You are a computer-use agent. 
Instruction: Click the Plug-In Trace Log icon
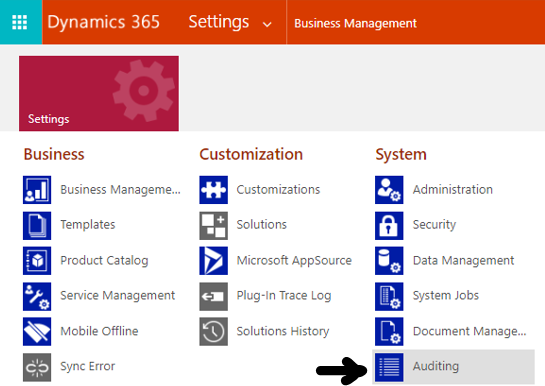tap(213, 296)
